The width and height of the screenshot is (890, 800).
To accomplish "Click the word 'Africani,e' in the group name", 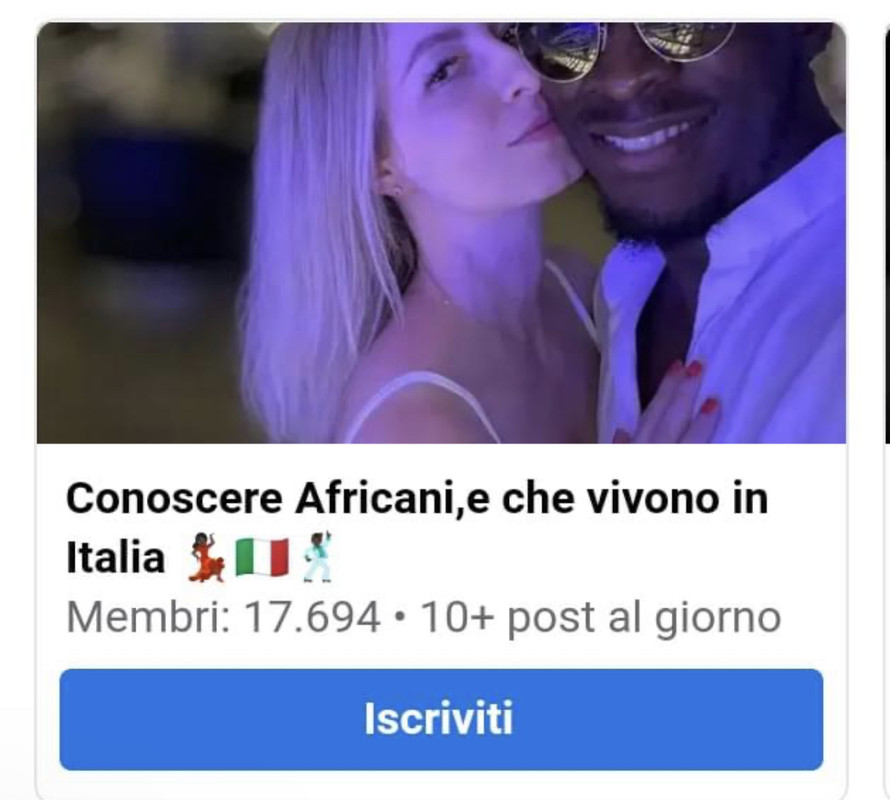I will point(393,499).
